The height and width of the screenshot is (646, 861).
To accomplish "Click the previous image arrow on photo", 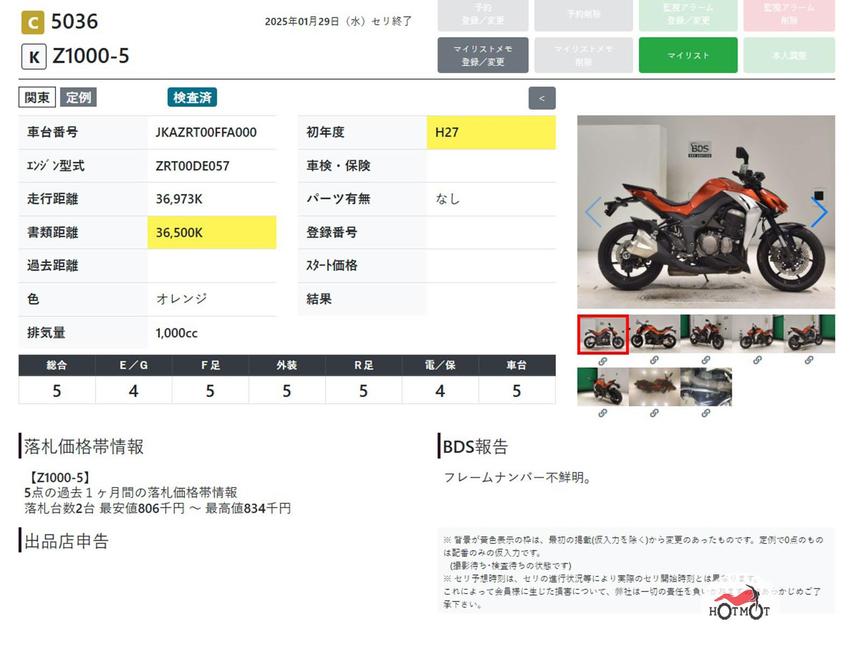I will click(593, 213).
